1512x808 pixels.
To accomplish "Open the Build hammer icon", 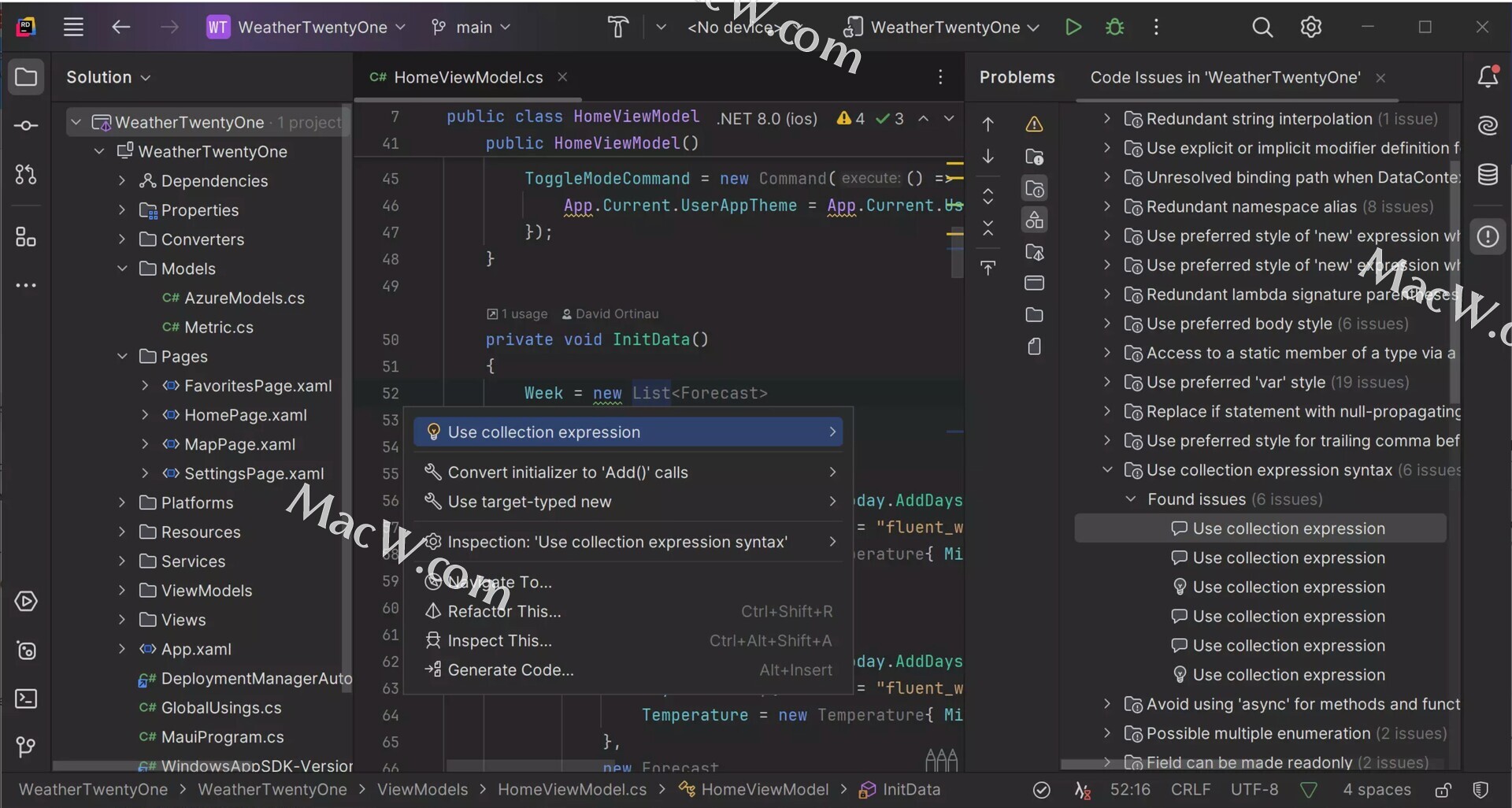I will [618, 28].
